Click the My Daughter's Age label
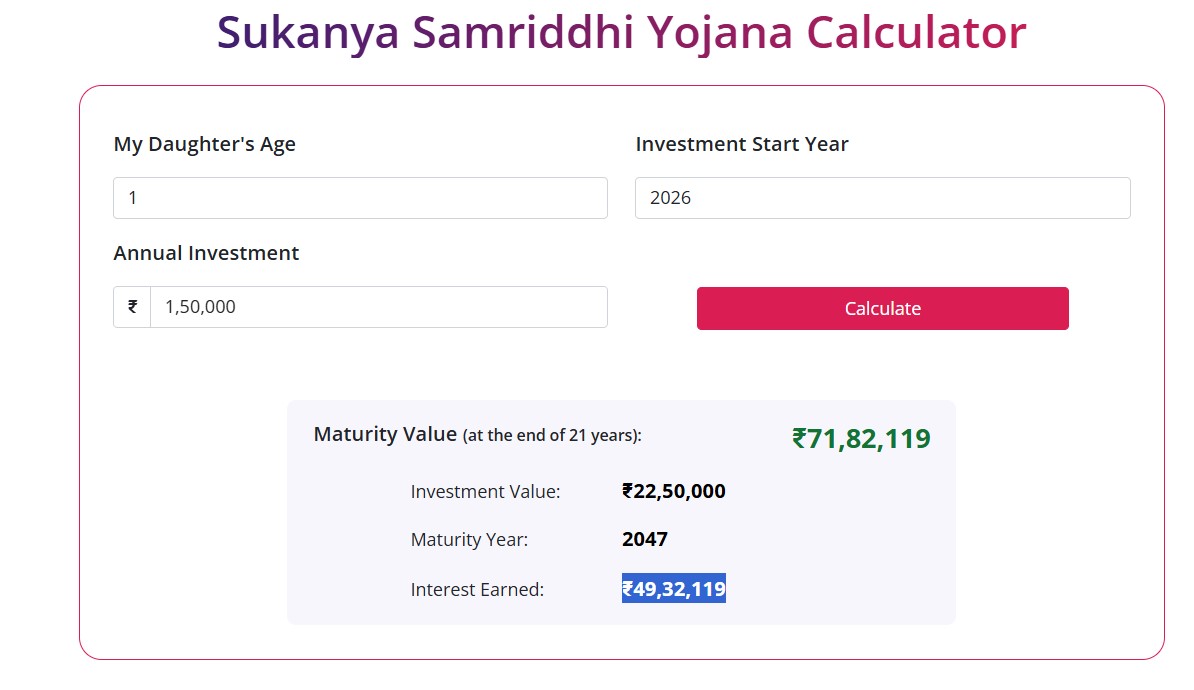Viewport: 1194px width, 690px height. coord(205,144)
